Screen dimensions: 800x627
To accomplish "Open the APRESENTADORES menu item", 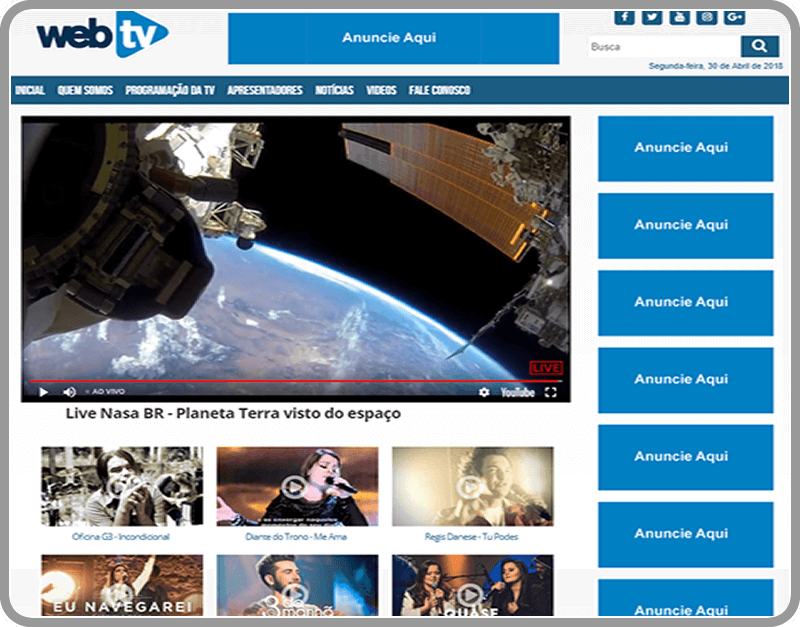I will (x=265, y=90).
